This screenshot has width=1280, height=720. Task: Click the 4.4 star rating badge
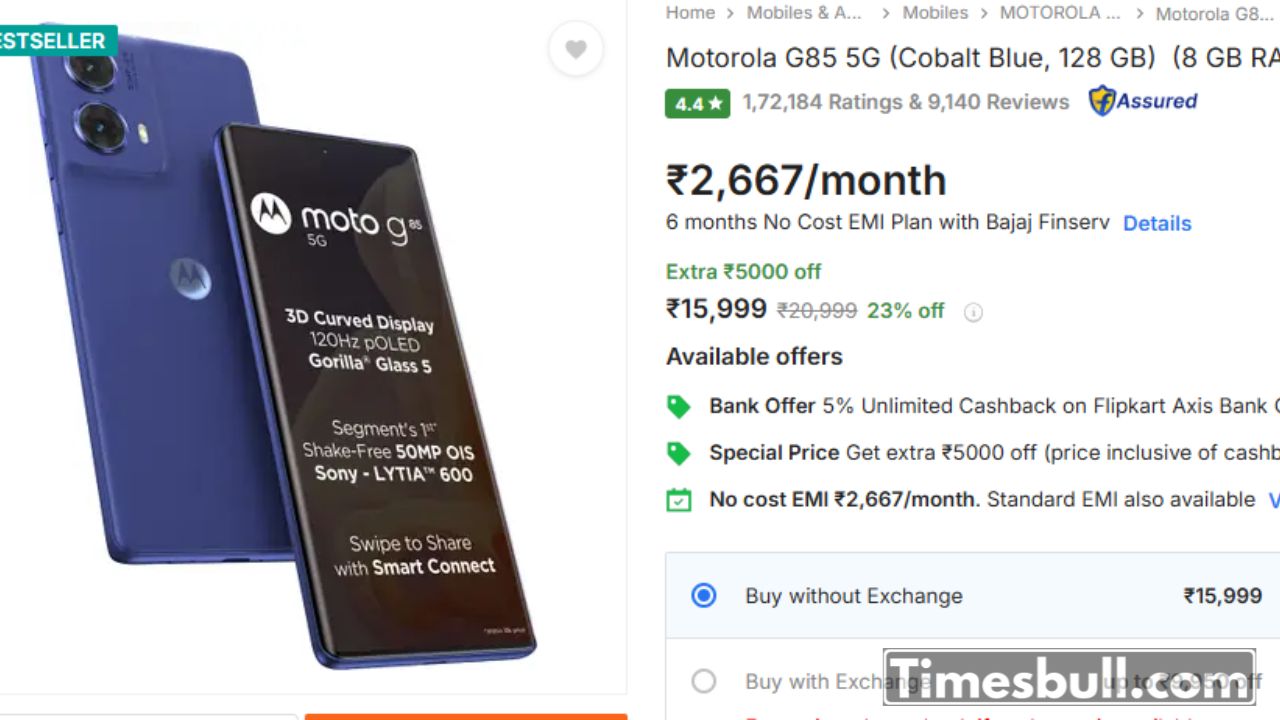(697, 103)
